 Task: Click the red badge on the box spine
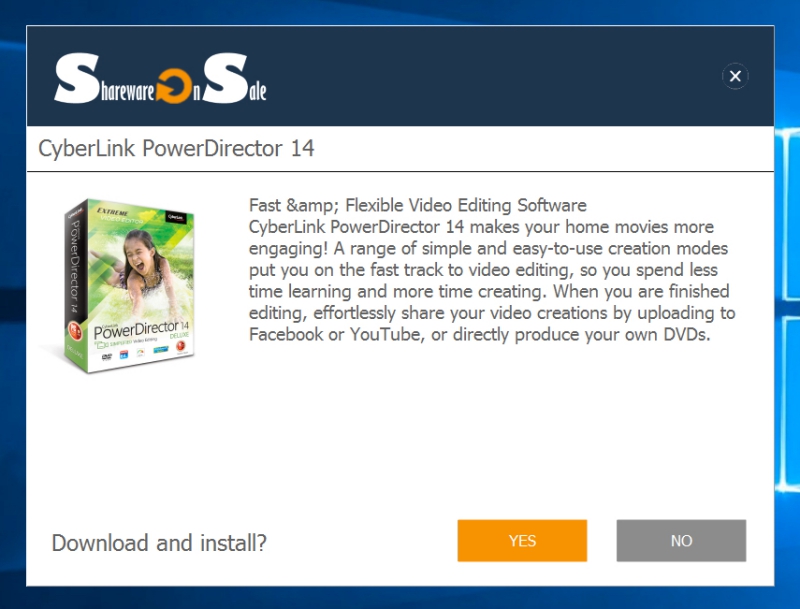75,331
